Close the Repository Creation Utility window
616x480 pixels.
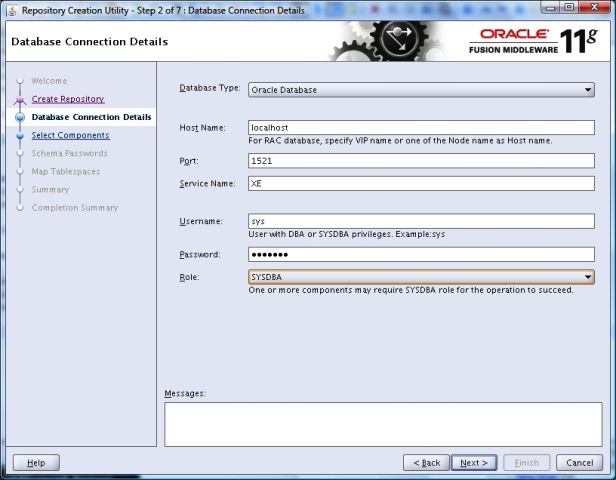pos(594,7)
